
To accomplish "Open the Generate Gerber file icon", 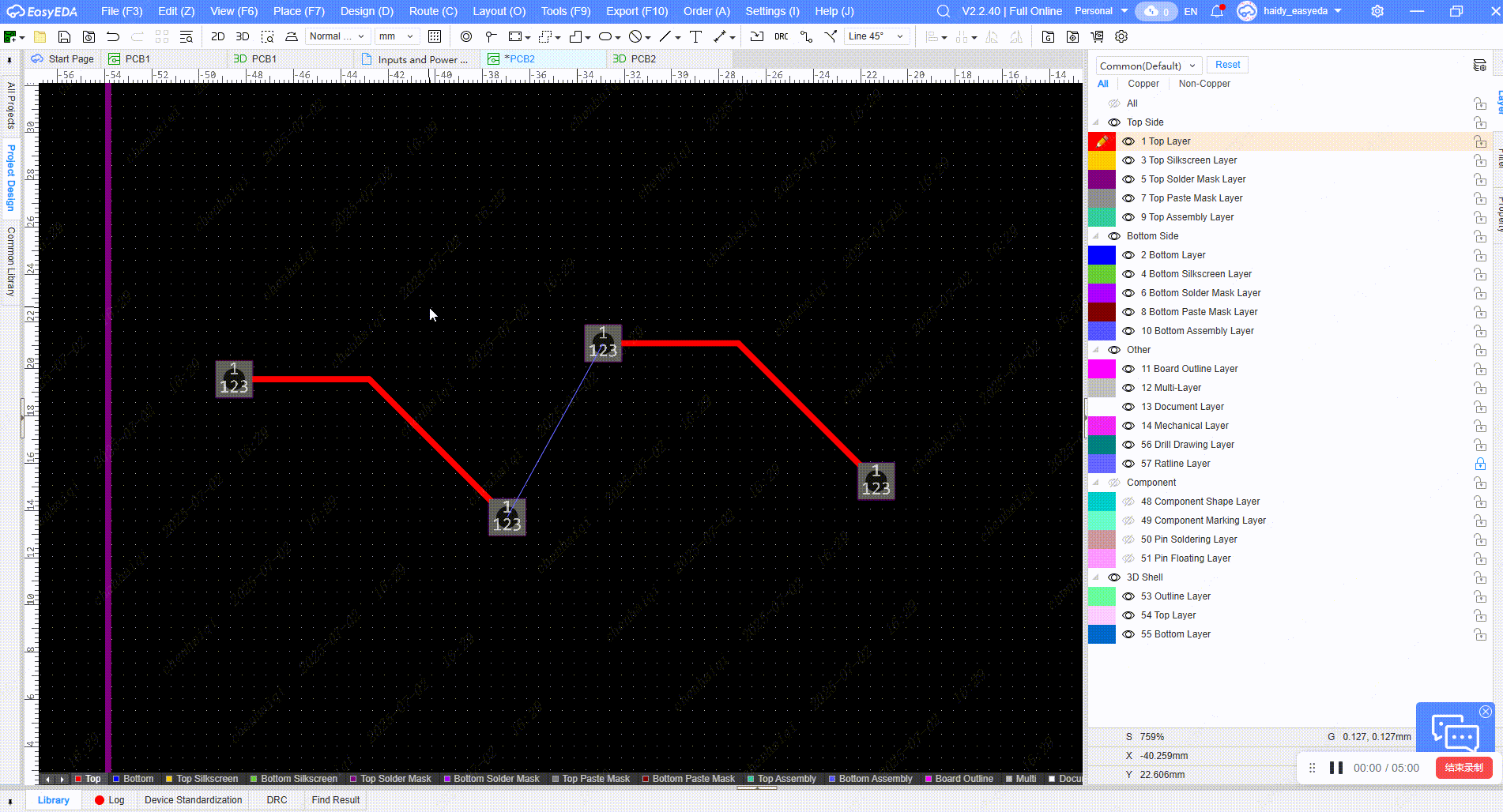I will click(x=1048, y=36).
